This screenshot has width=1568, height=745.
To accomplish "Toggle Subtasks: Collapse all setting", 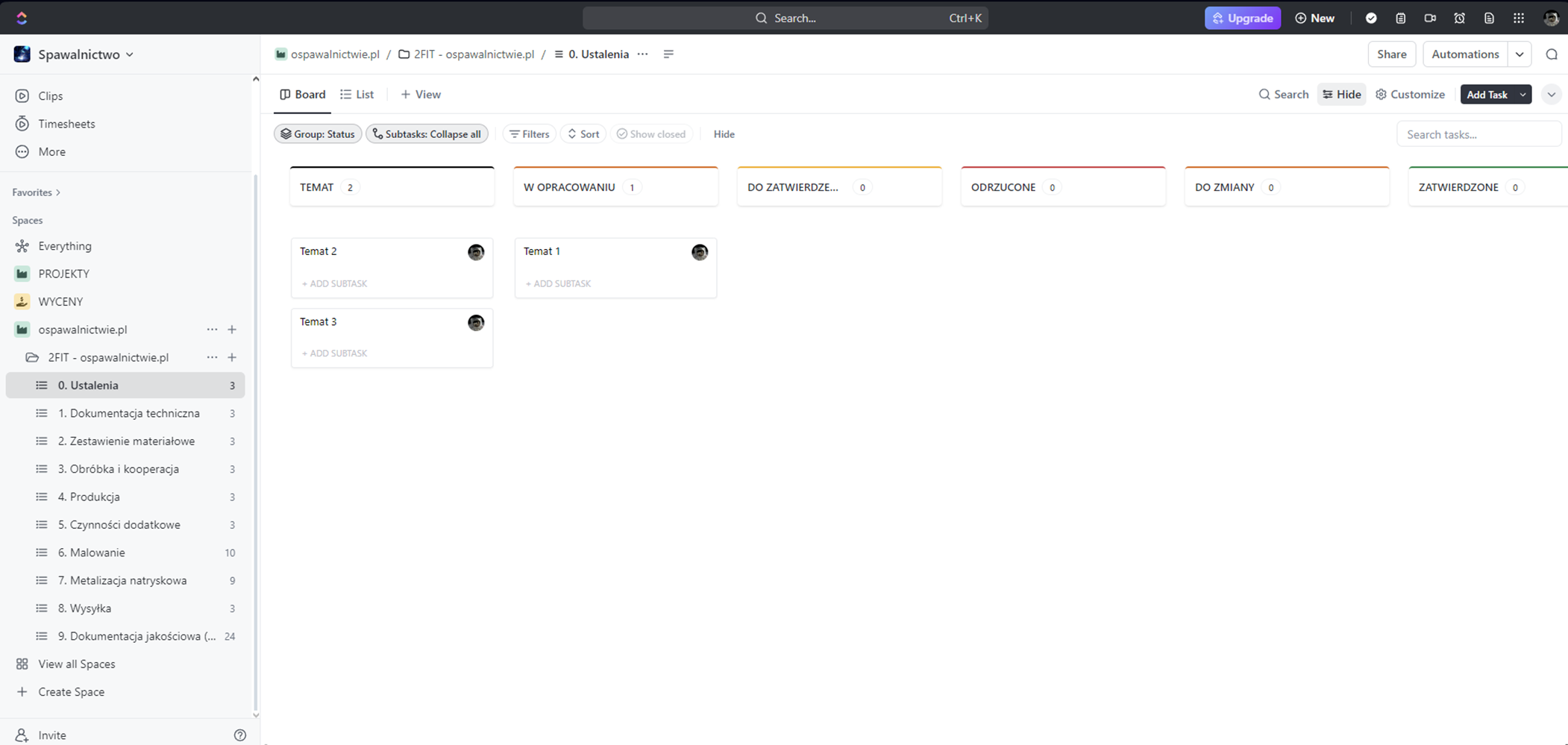I will [x=427, y=134].
